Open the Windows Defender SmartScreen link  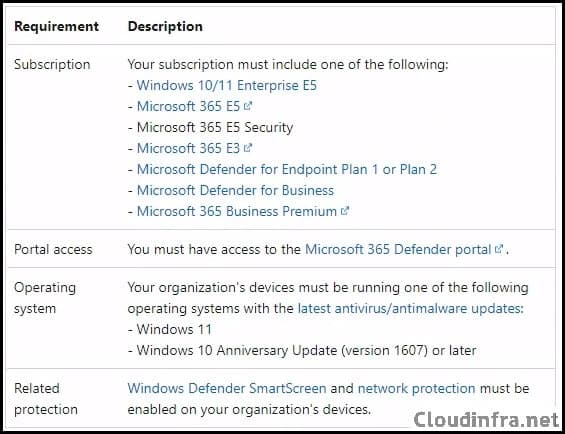pos(227,388)
